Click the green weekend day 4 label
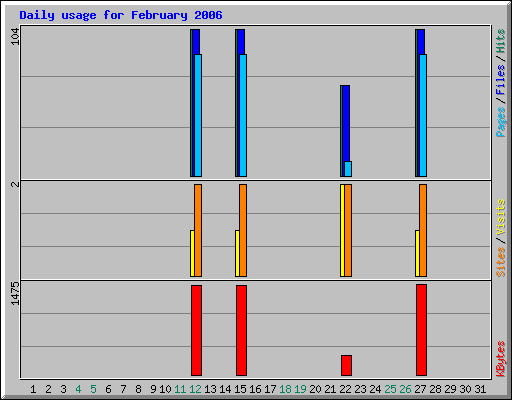Viewport: 512px width, 400px height. (78, 389)
